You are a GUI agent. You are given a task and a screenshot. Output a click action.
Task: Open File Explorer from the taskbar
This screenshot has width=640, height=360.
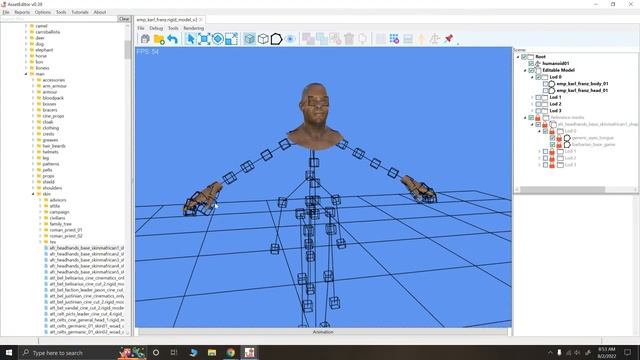point(212,353)
